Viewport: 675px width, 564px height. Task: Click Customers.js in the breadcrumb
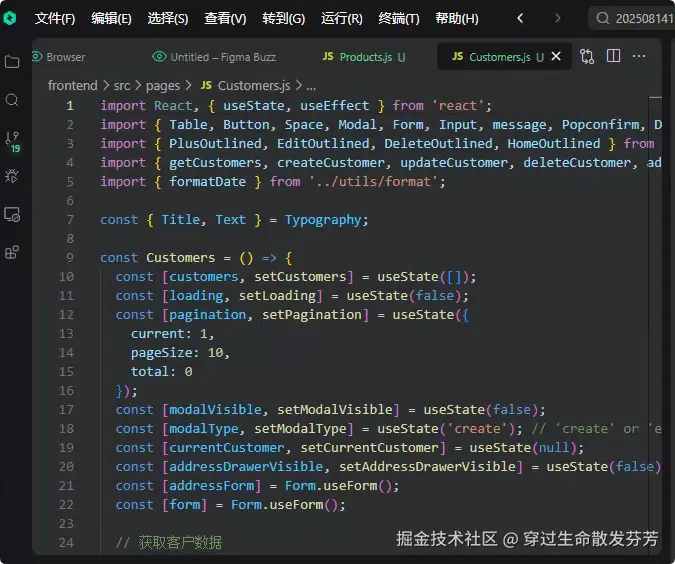point(245,86)
